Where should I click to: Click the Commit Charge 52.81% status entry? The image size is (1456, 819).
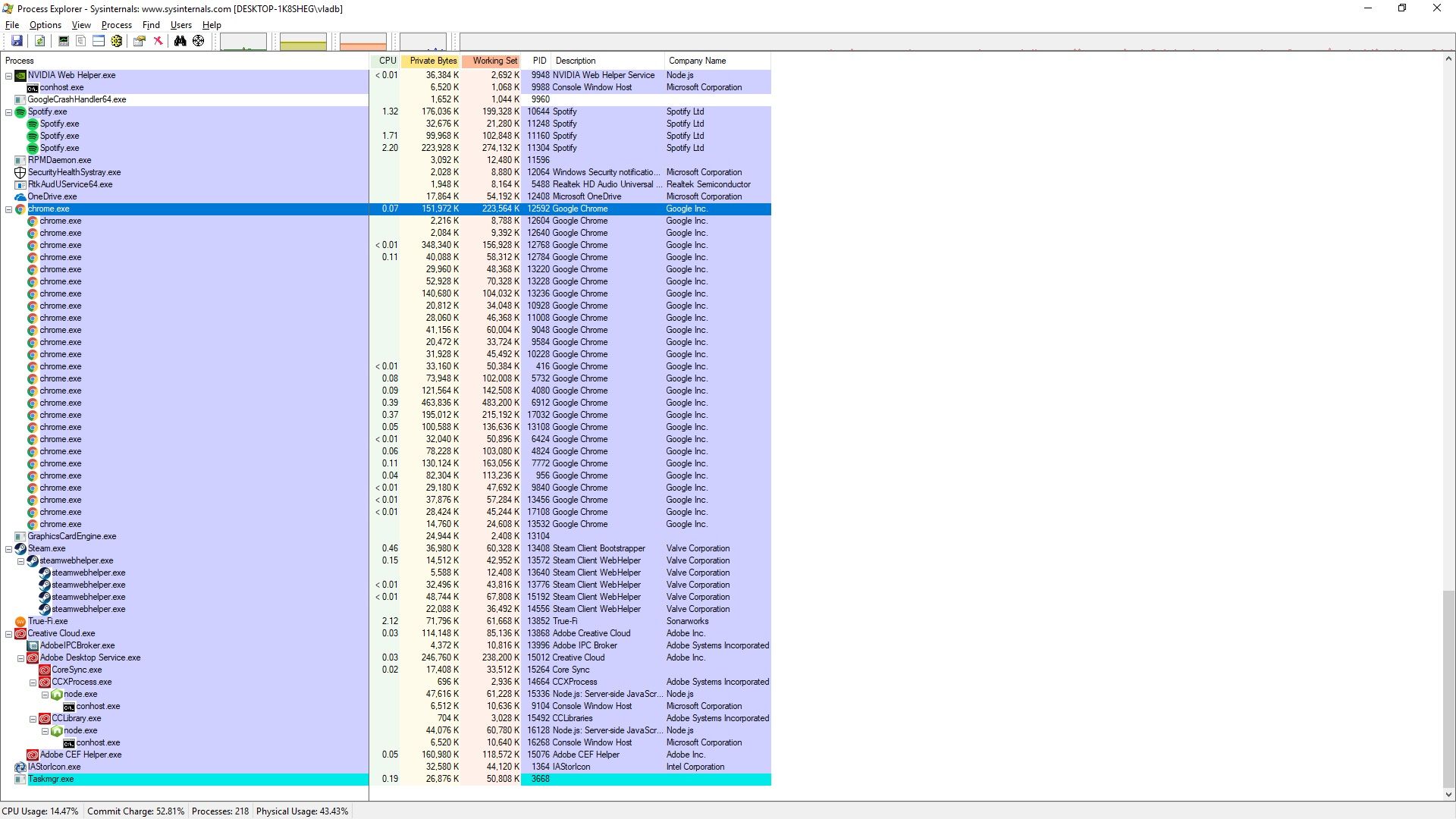click(136, 811)
